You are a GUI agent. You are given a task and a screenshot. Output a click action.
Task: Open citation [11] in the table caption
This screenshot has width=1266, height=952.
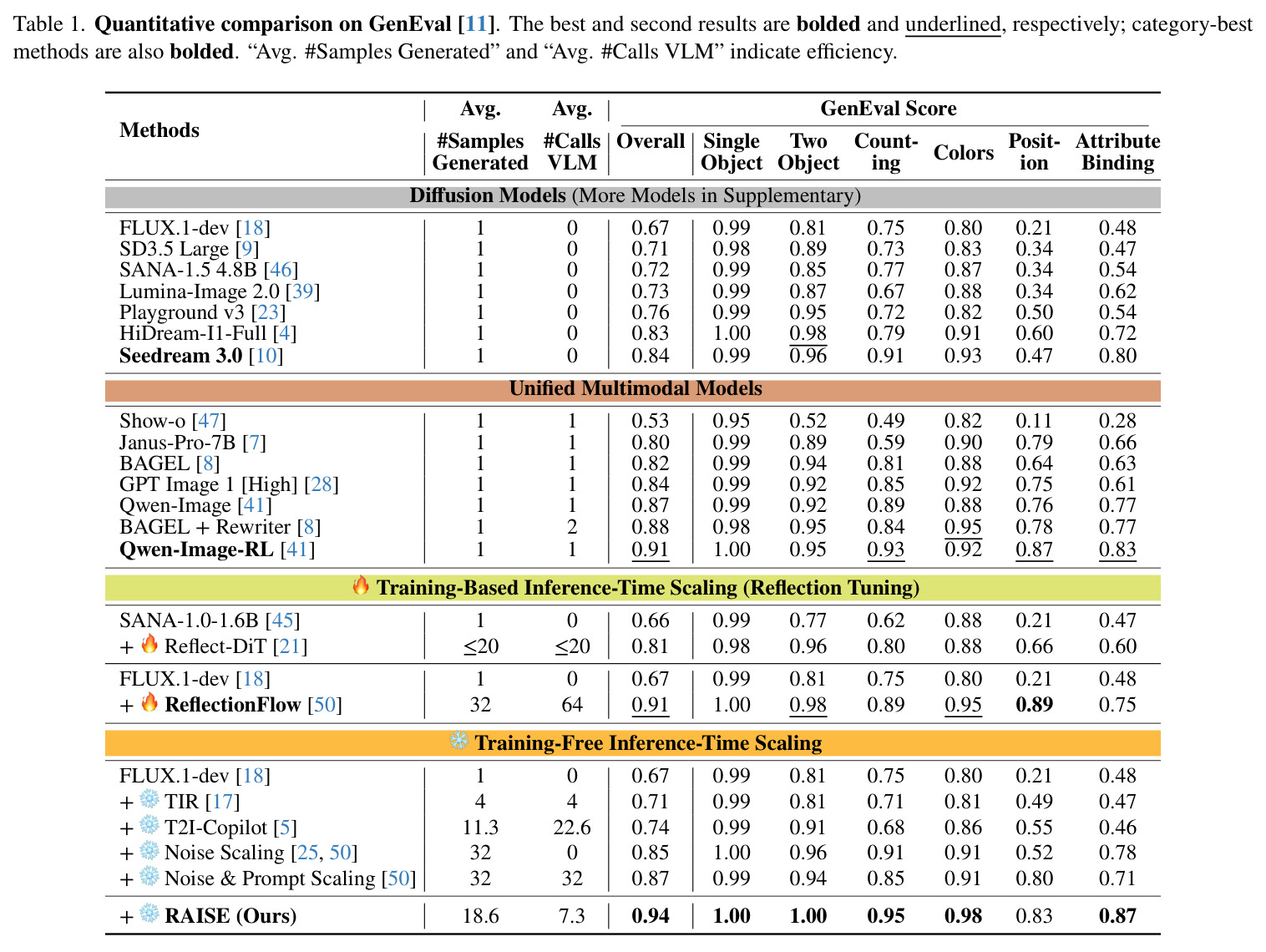[x=475, y=24]
